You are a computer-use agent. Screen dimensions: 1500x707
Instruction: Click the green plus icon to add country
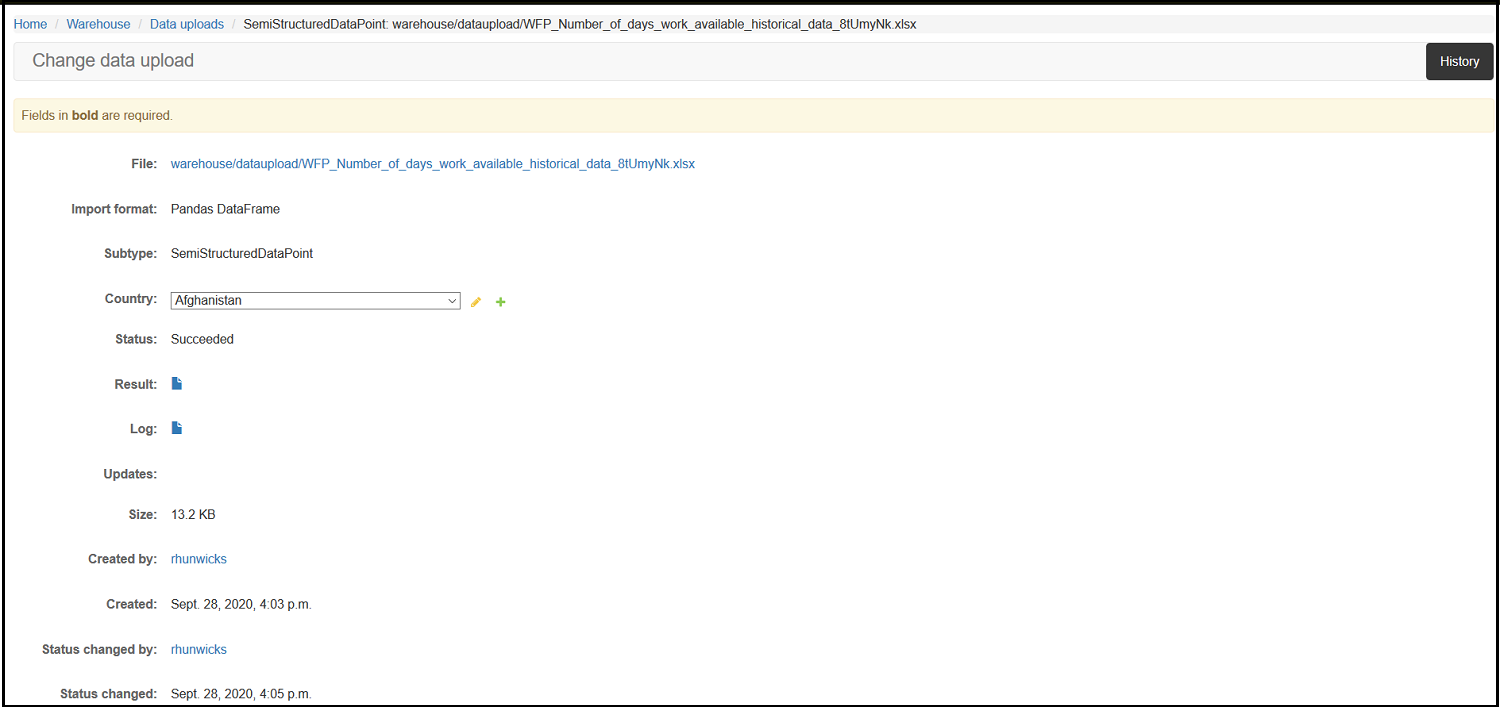(501, 302)
